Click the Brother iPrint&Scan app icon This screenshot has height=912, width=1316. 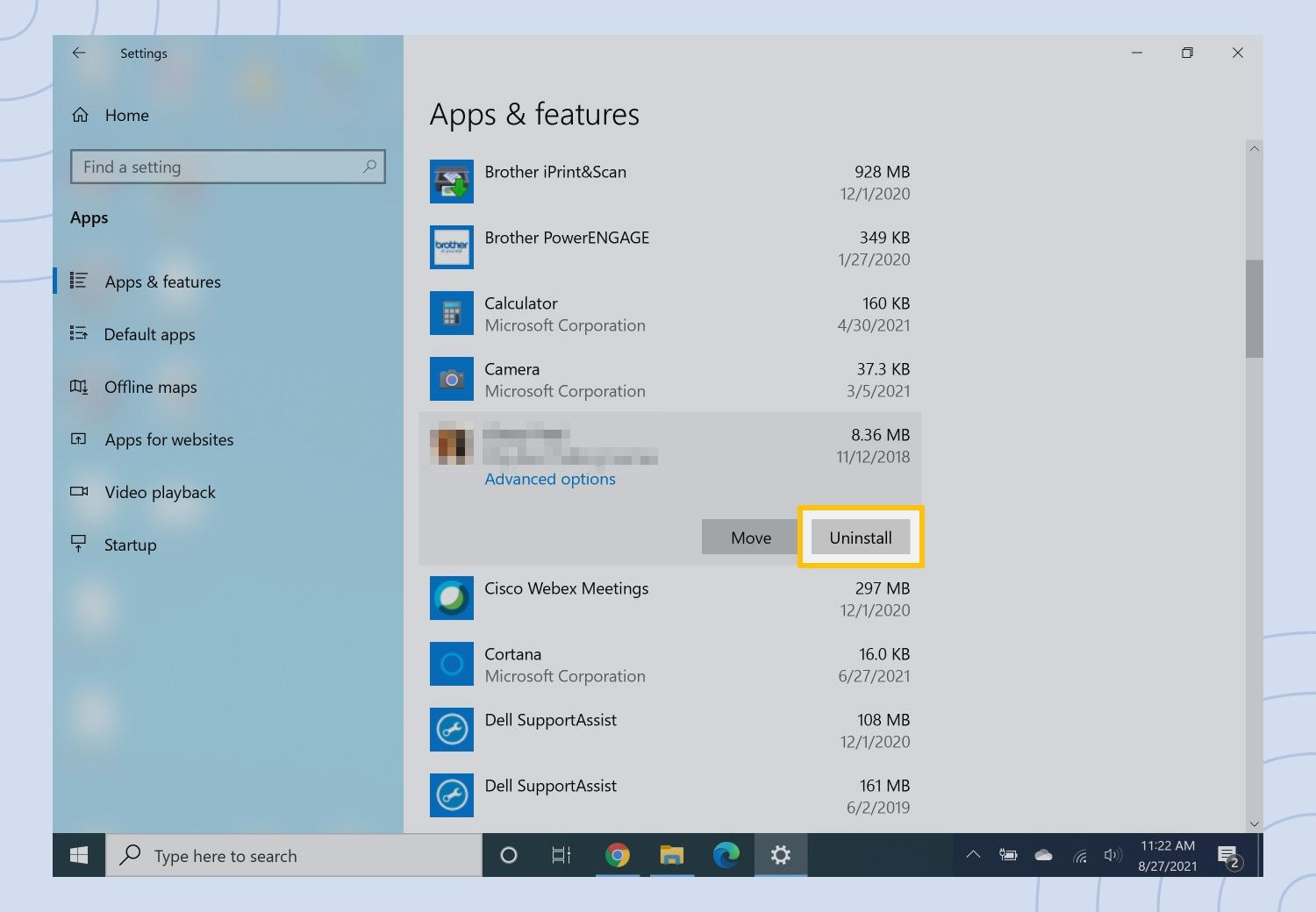point(452,182)
